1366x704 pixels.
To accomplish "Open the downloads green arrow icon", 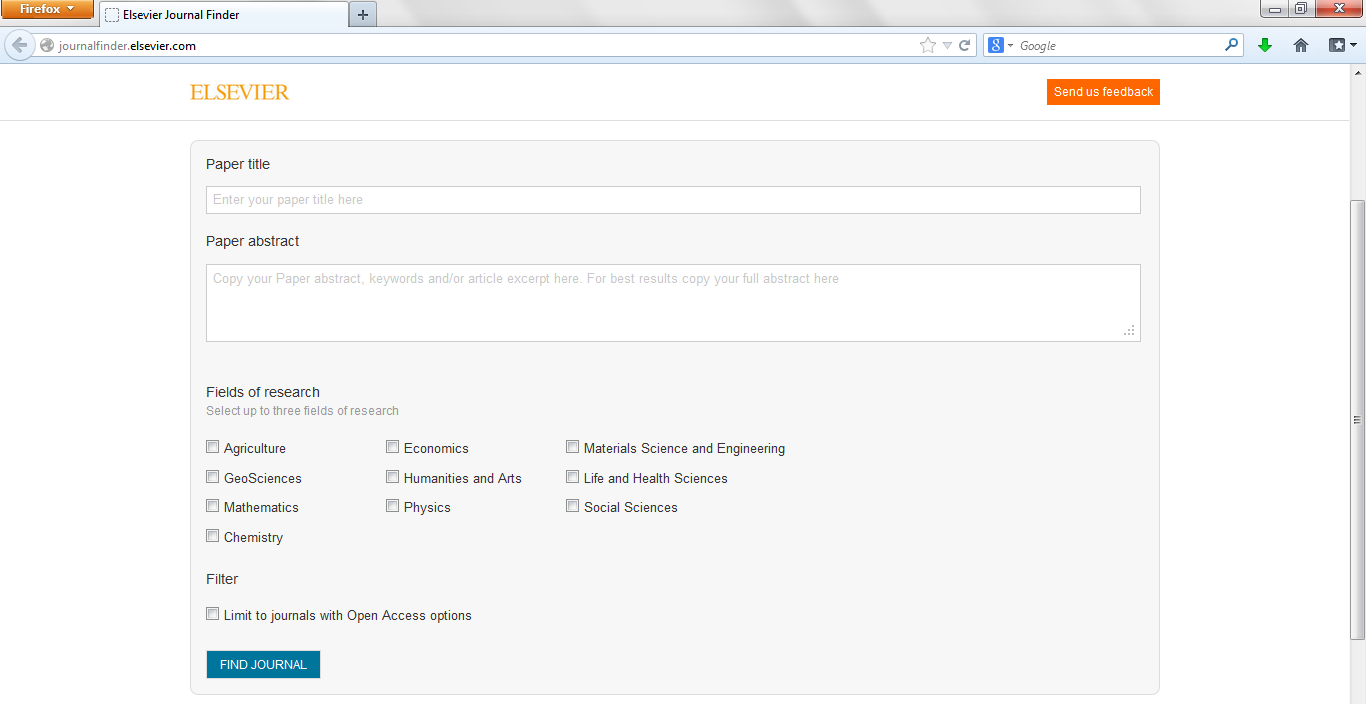I will [1265, 45].
